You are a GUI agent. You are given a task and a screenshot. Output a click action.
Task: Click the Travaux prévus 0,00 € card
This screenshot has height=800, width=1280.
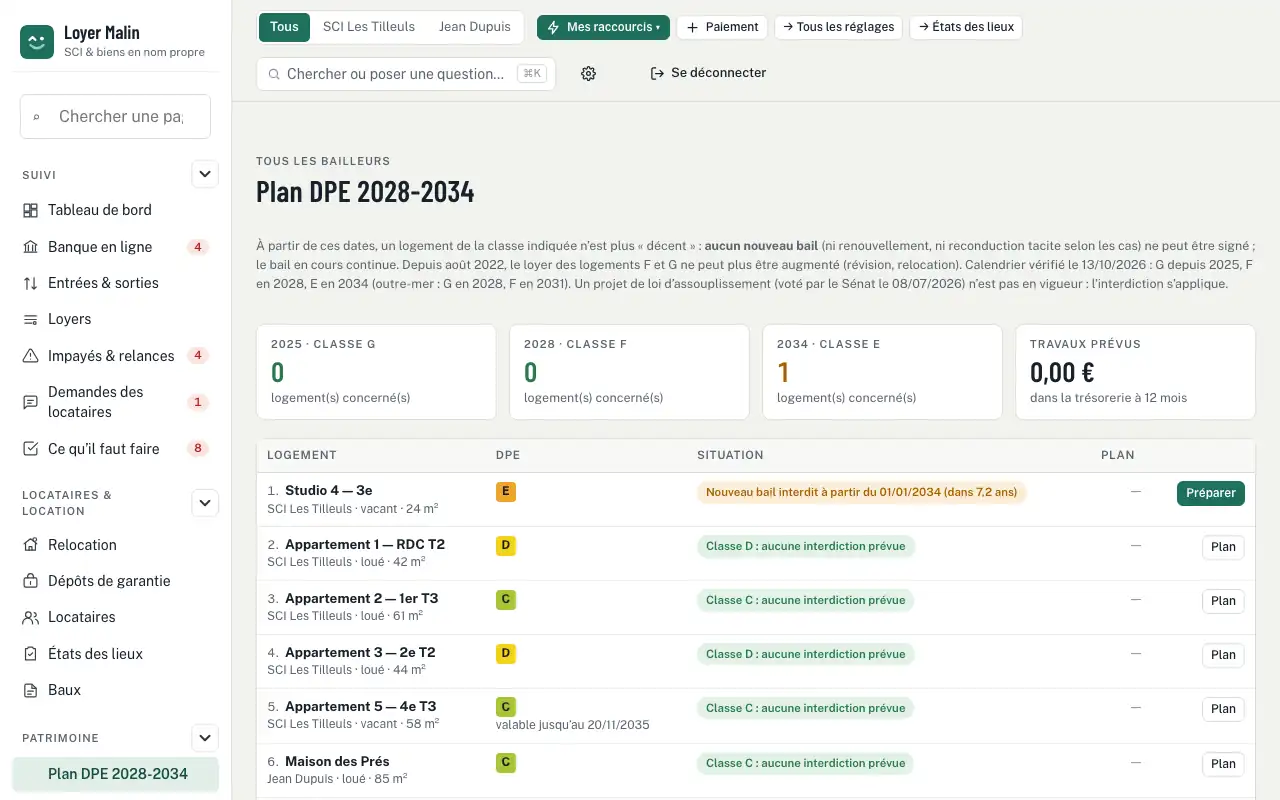point(1135,372)
